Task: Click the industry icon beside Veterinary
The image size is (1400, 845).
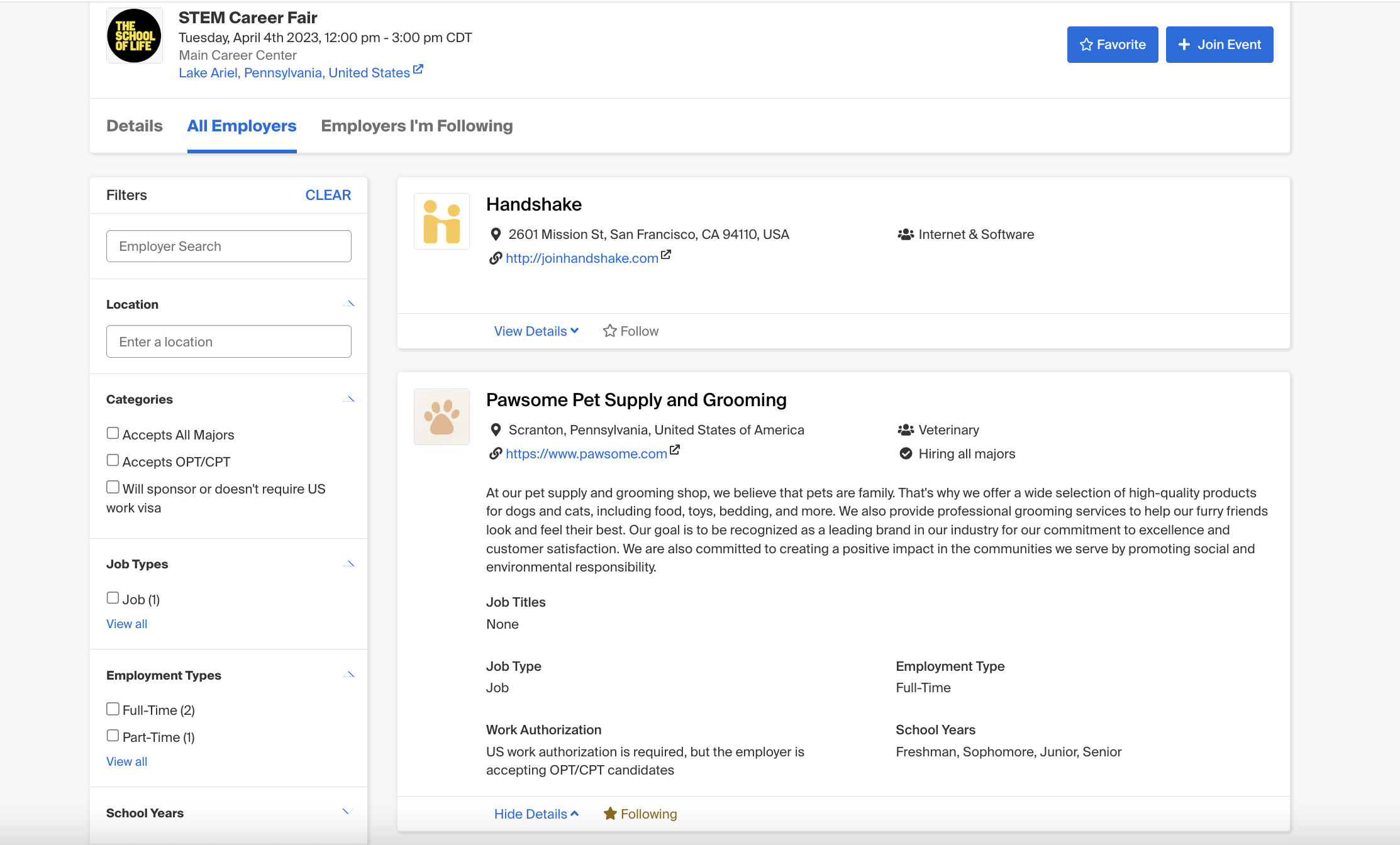Action: point(906,430)
